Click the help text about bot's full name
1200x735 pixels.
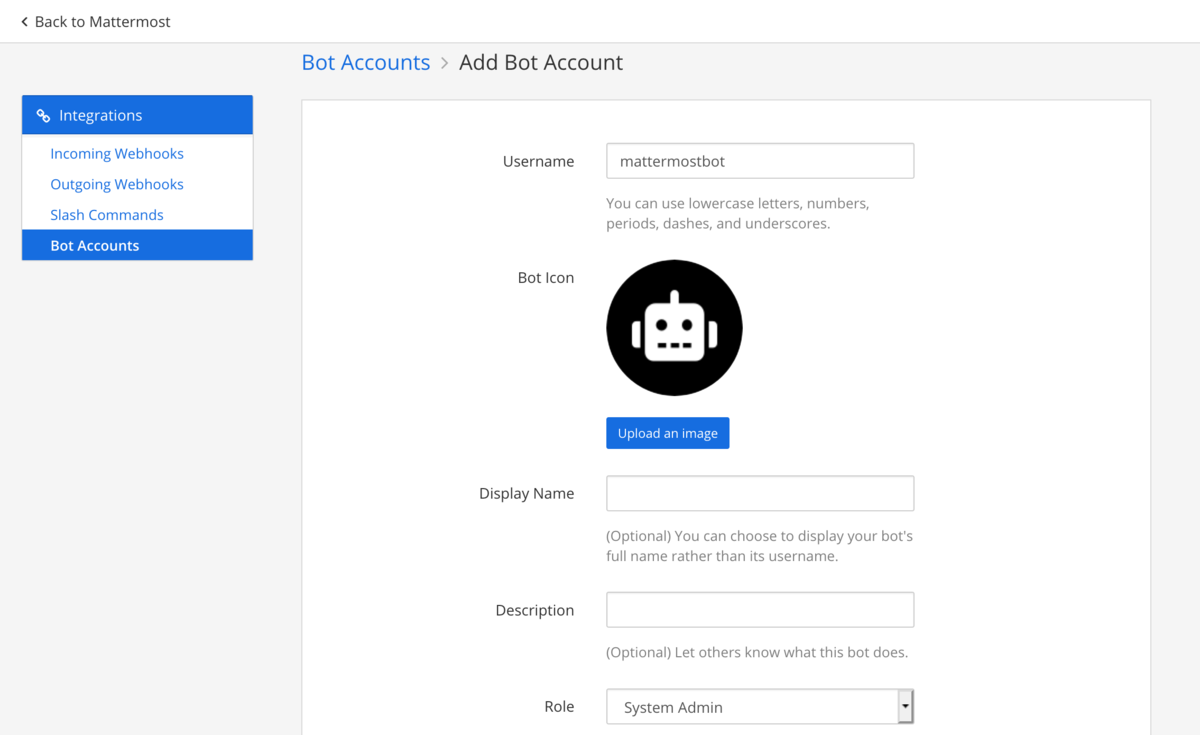pyautogui.click(x=760, y=546)
